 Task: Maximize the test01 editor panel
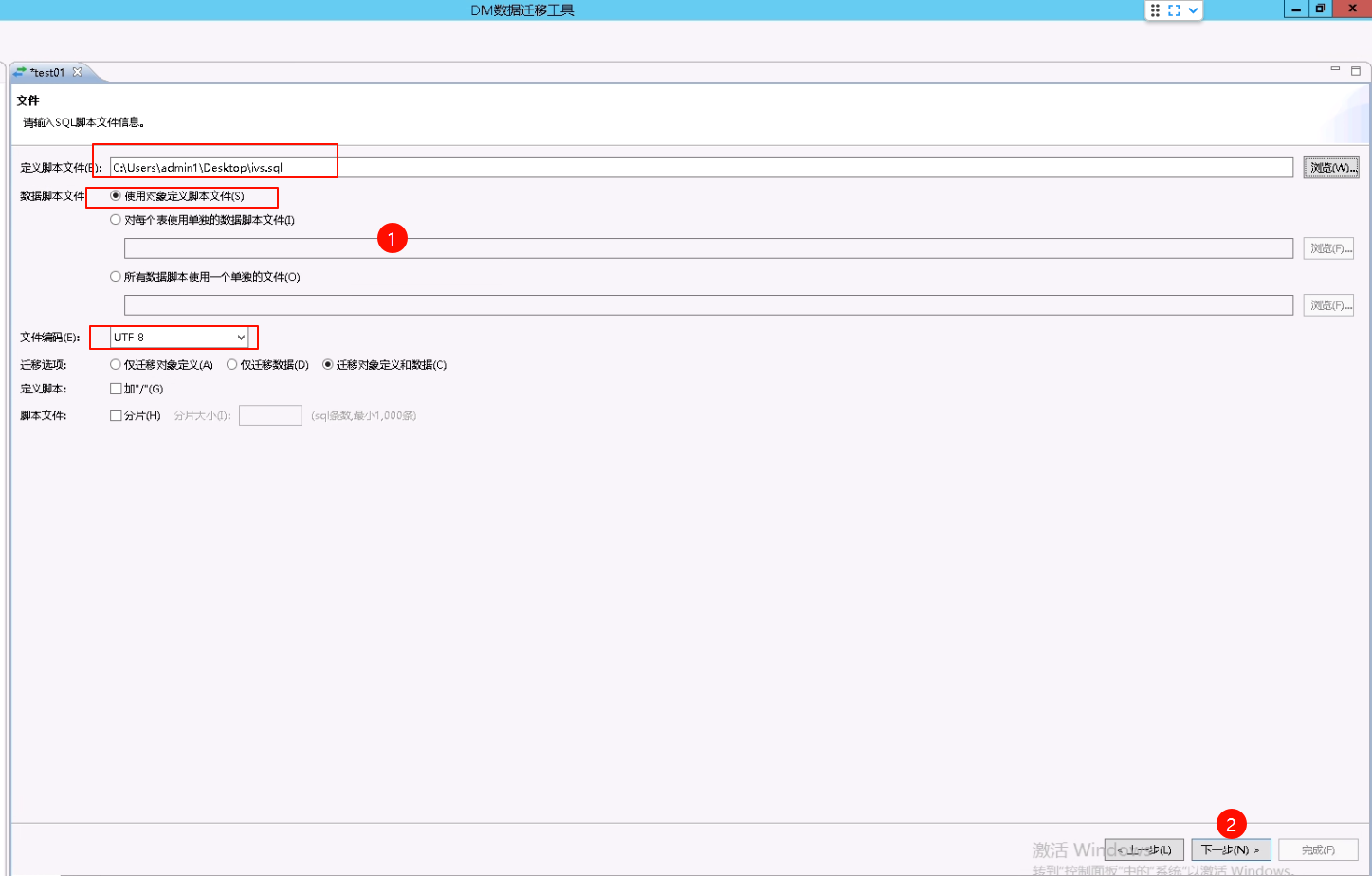[x=1355, y=71]
